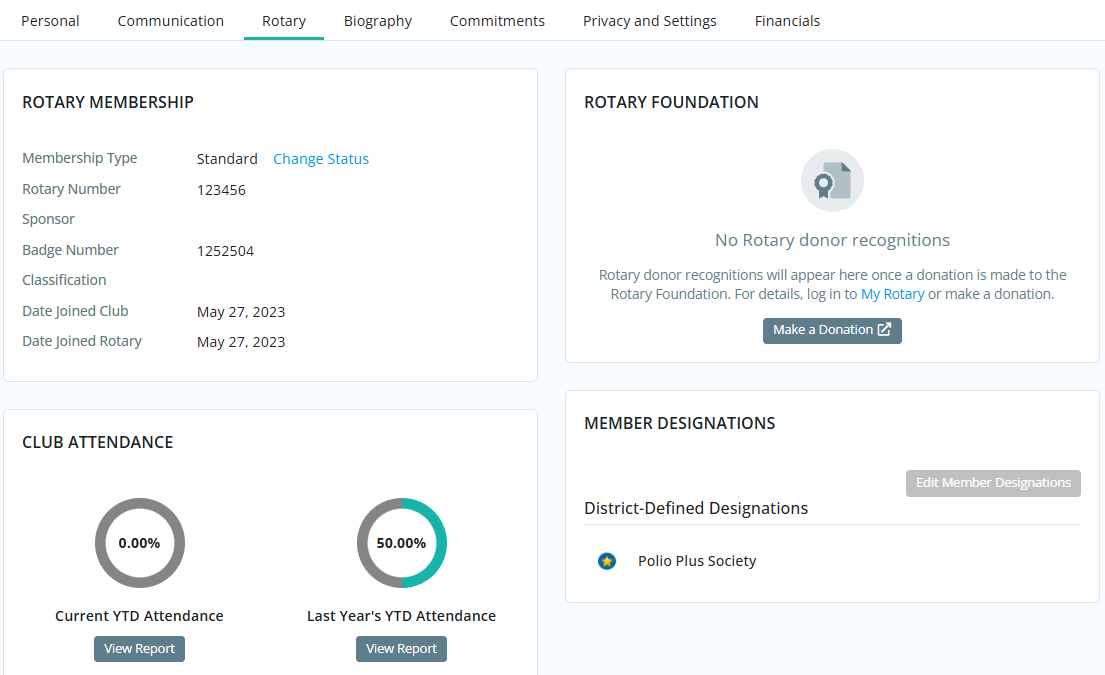Click the No Rotary donor recognitions message
Image resolution: width=1105 pixels, height=675 pixels.
(832, 240)
